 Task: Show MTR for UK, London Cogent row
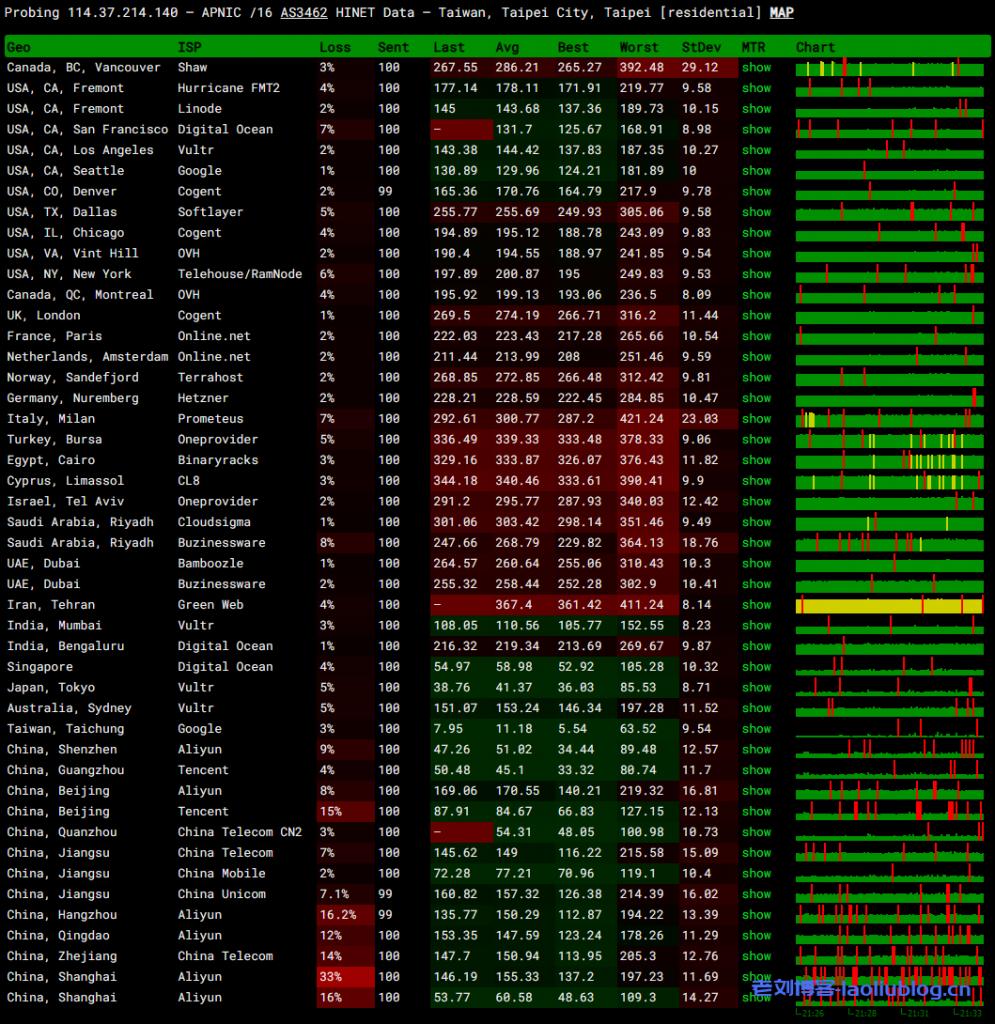coord(756,316)
